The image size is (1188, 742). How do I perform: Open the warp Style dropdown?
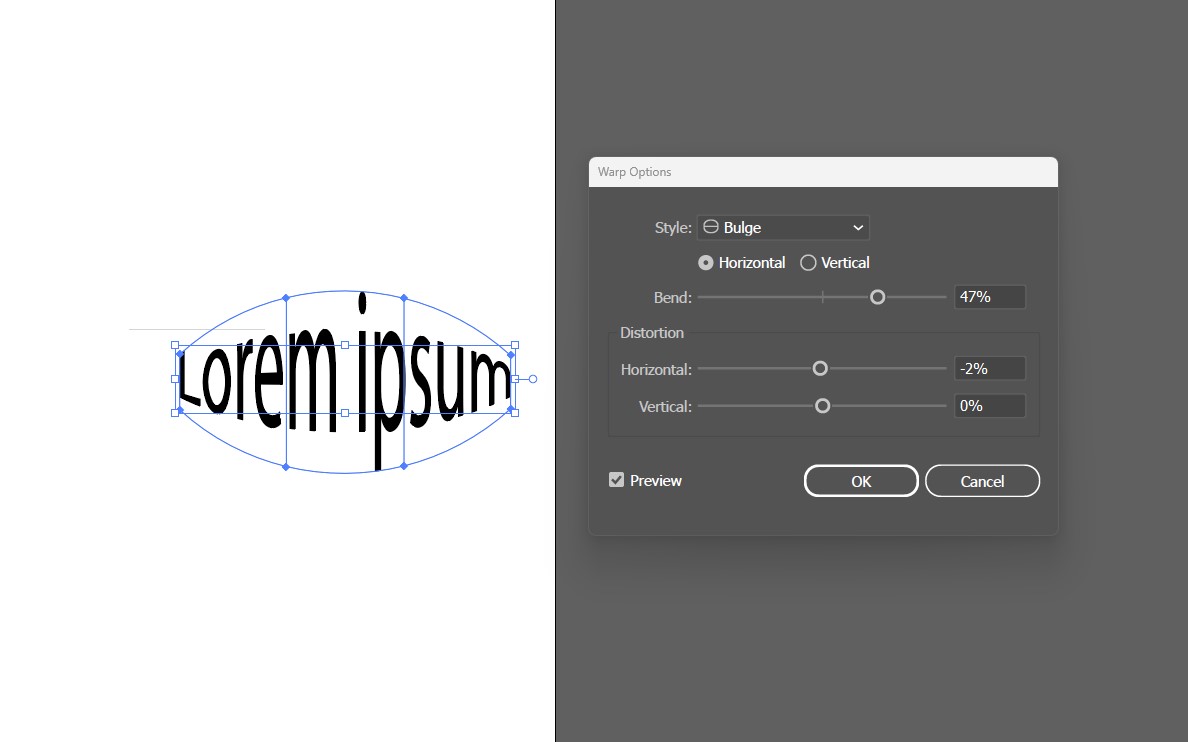click(783, 227)
